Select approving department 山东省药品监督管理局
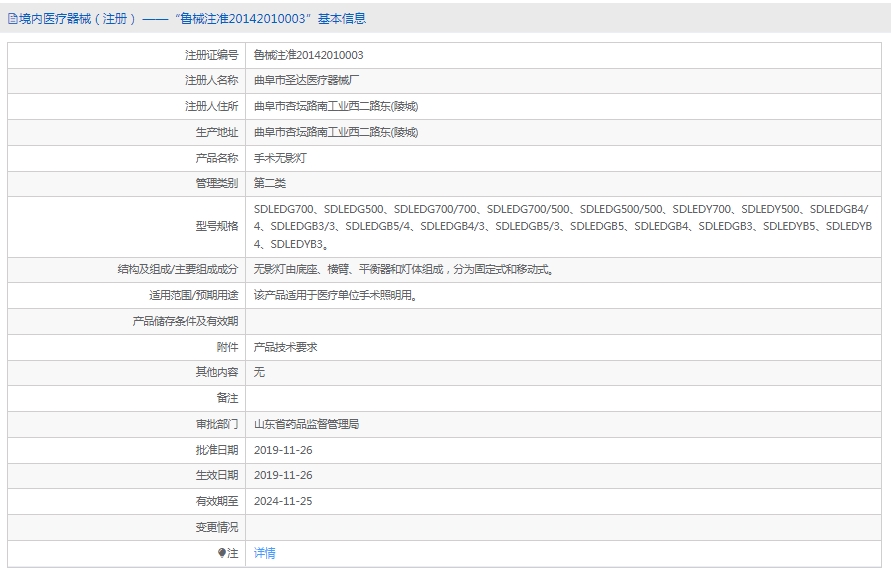 [x=306, y=425]
